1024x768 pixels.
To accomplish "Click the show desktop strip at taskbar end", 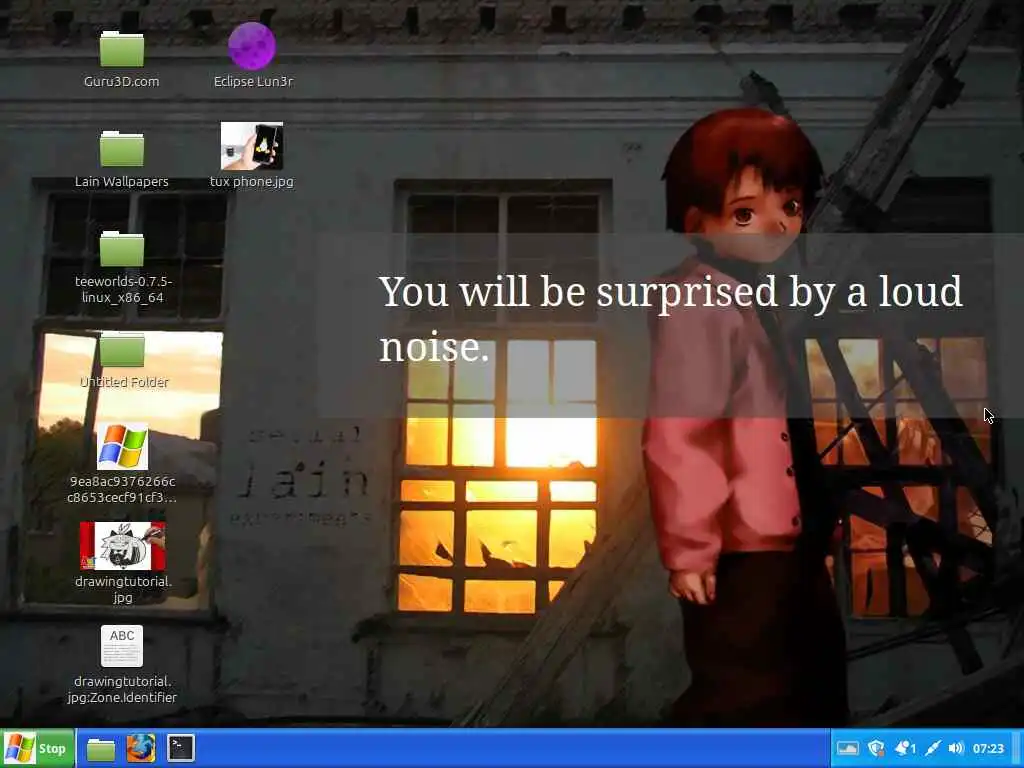I will tap(1017, 748).
